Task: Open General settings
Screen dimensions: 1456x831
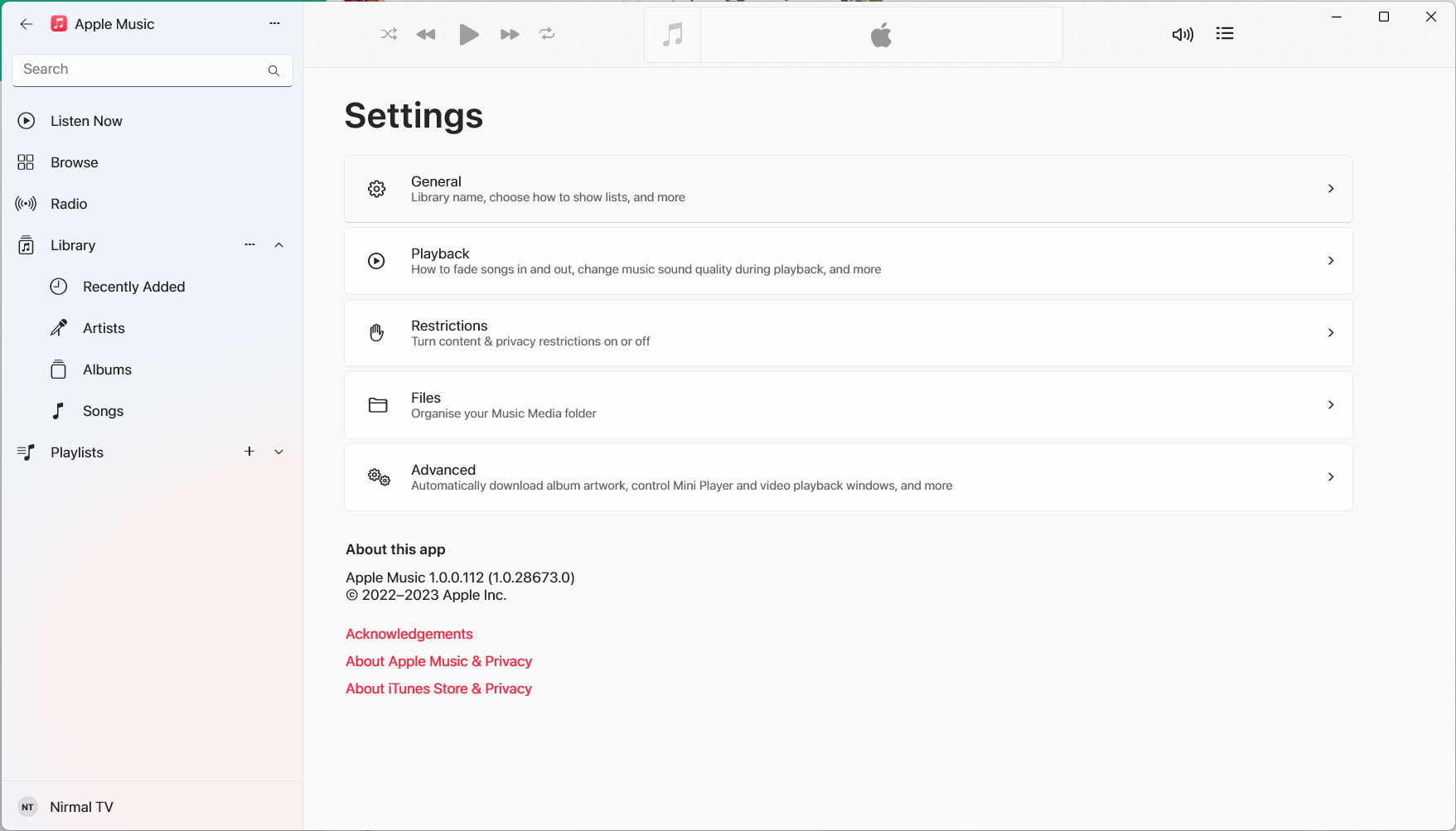Action: click(x=848, y=189)
